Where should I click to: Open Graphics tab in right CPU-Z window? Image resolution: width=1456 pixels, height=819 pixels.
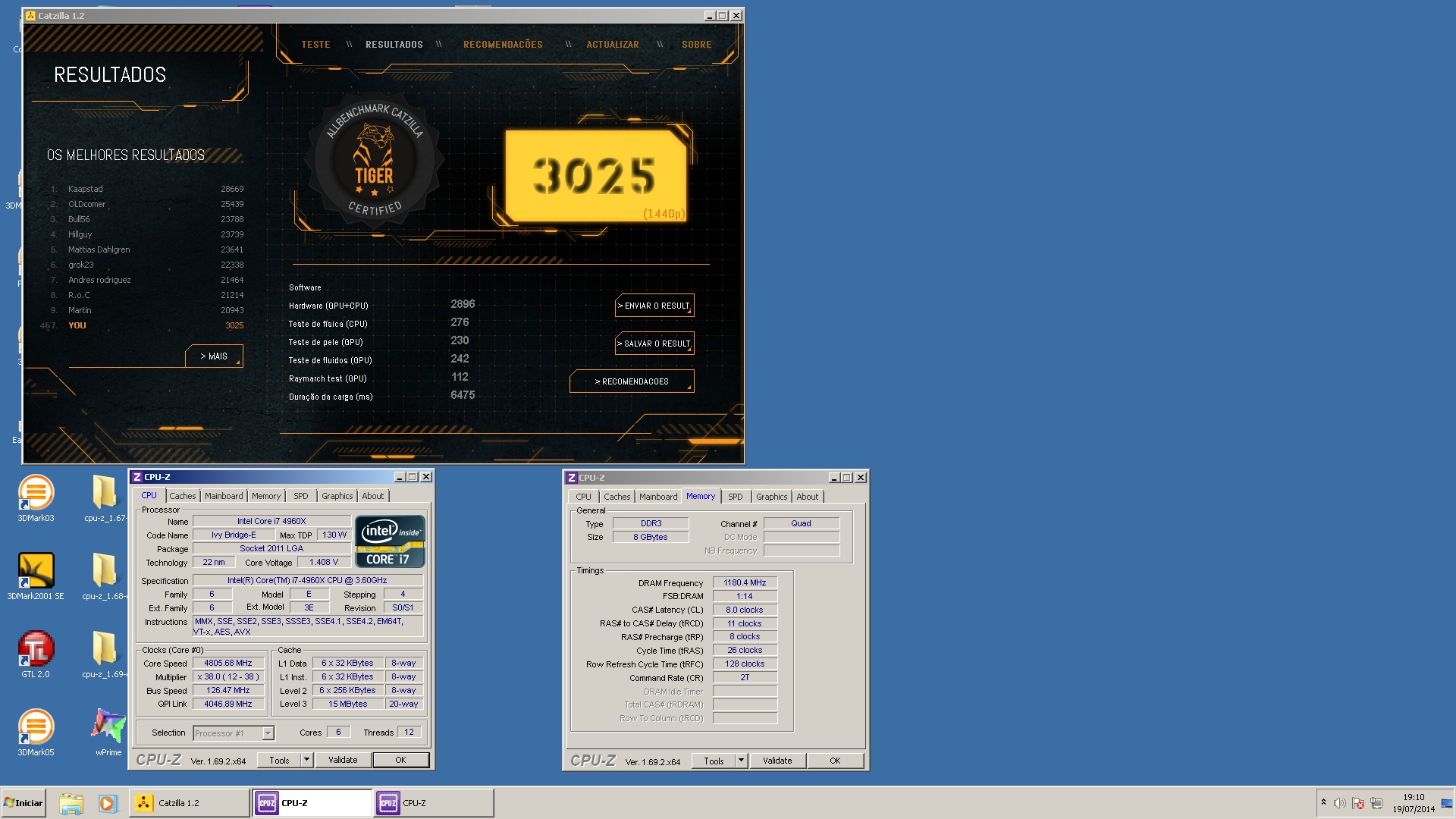tap(772, 497)
